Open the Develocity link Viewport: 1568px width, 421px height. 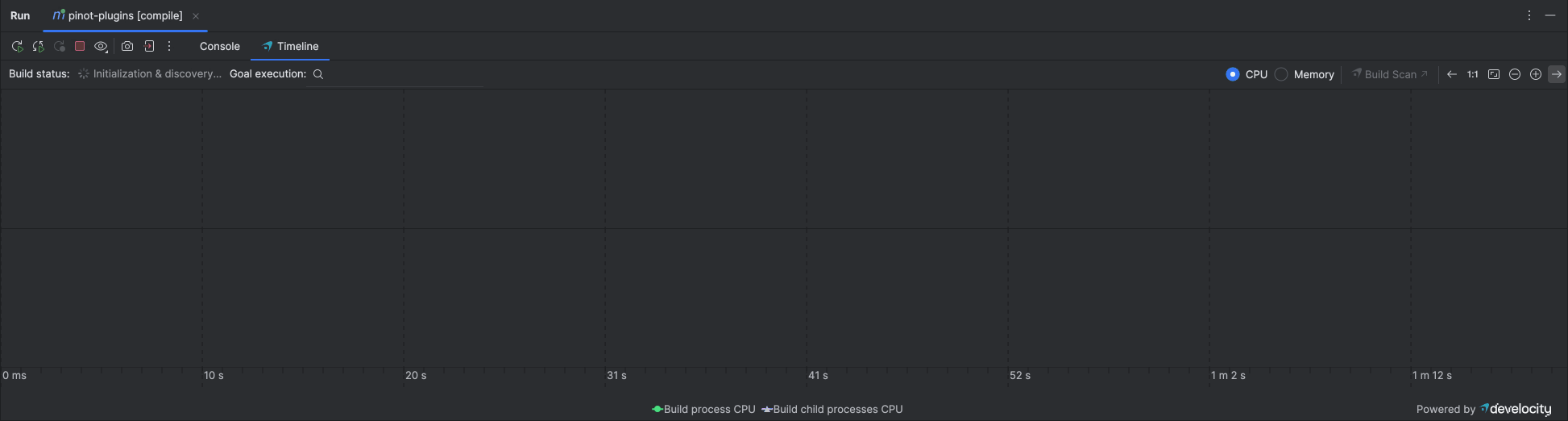coord(1516,410)
